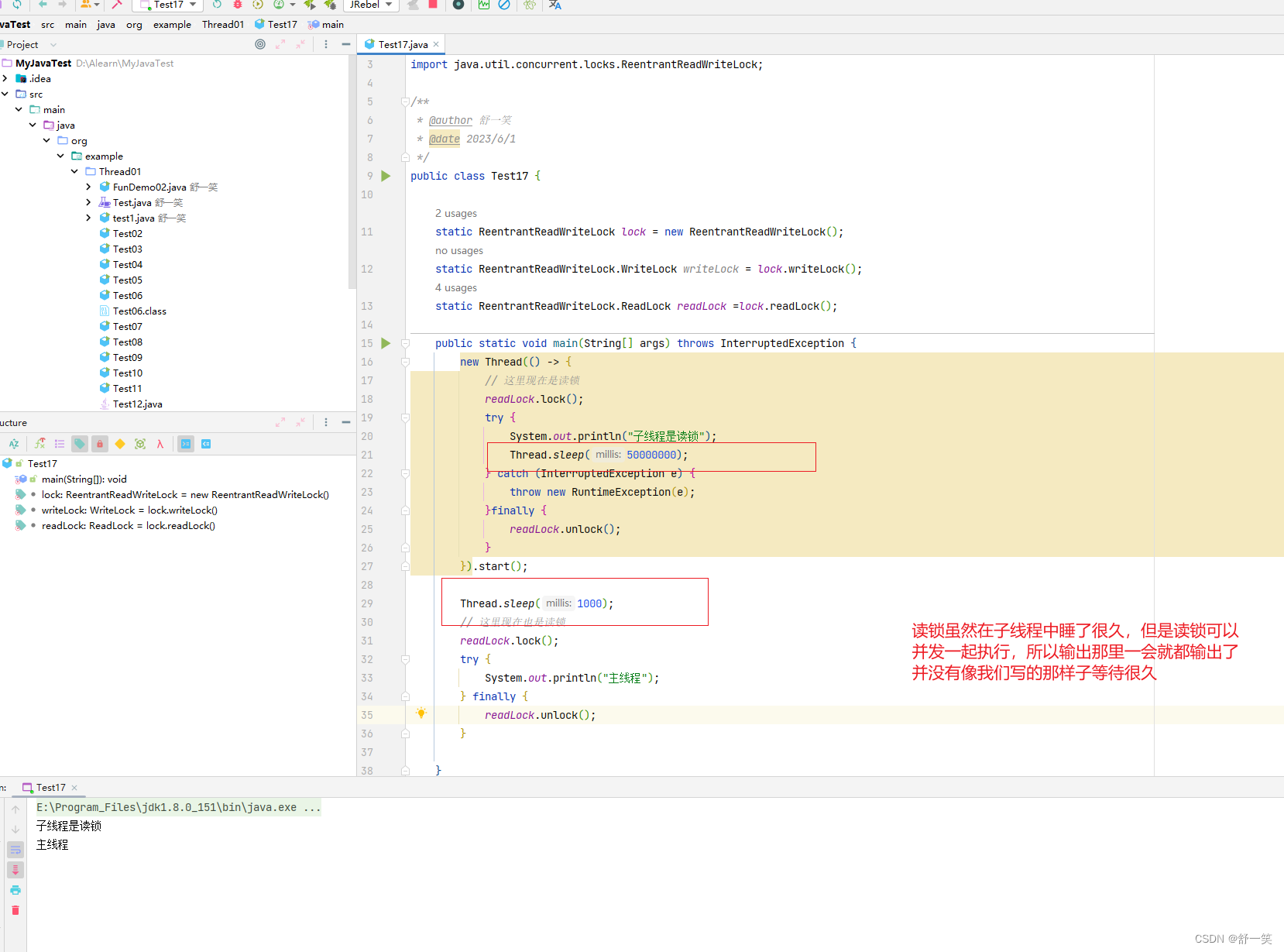Click the black round record icon in toolbar
The image size is (1284, 952).
458,5
